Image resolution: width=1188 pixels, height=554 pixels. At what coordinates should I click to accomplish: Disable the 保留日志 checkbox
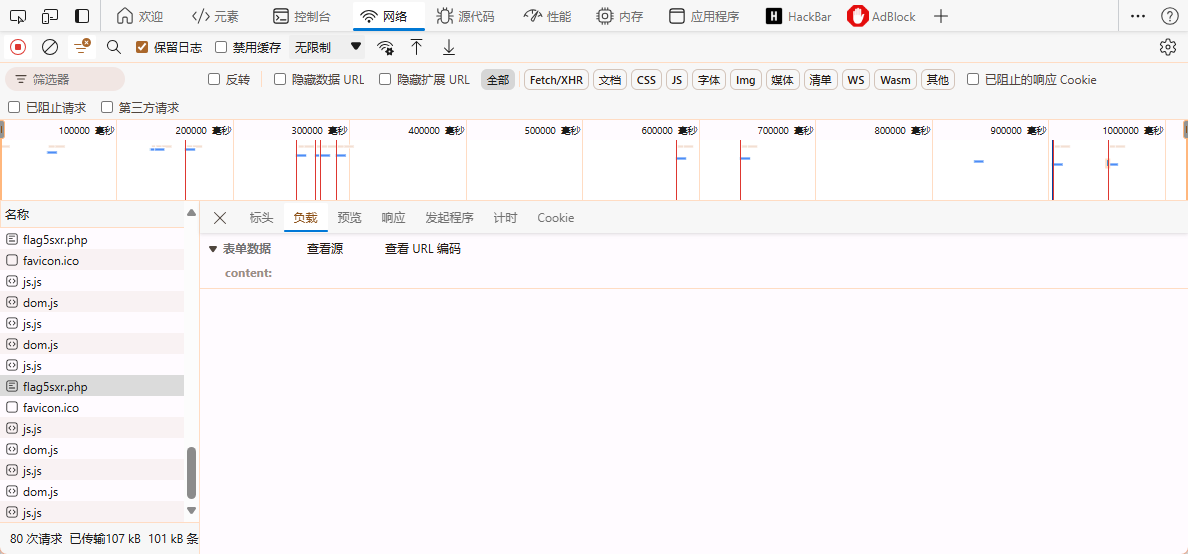(x=142, y=47)
